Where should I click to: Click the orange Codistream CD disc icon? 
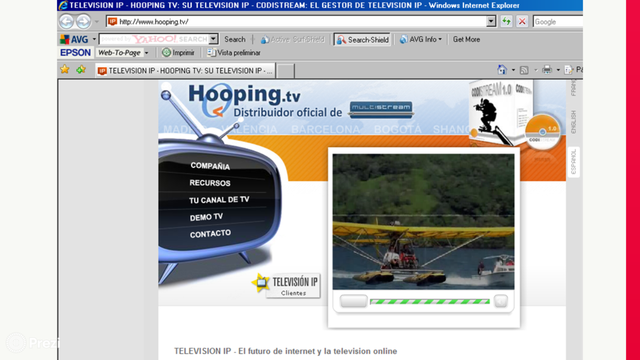(542, 131)
